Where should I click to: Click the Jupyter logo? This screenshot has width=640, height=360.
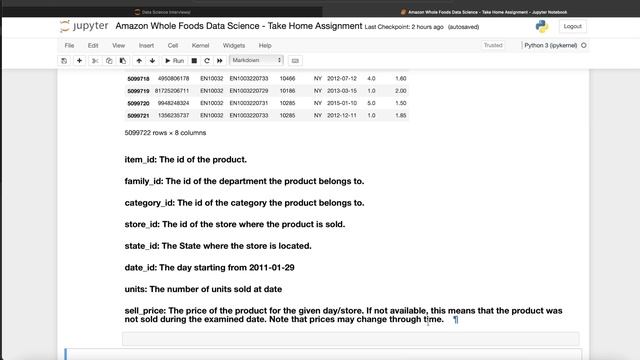click(x=84, y=26)
